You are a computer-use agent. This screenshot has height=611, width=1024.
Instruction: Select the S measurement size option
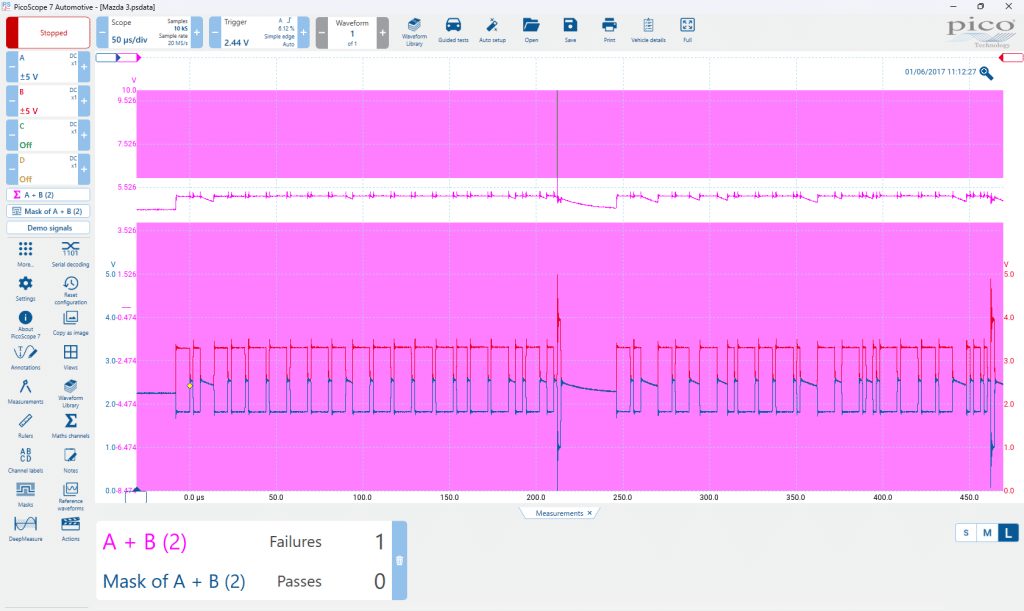pyautogui.click(x=966, y=533)
